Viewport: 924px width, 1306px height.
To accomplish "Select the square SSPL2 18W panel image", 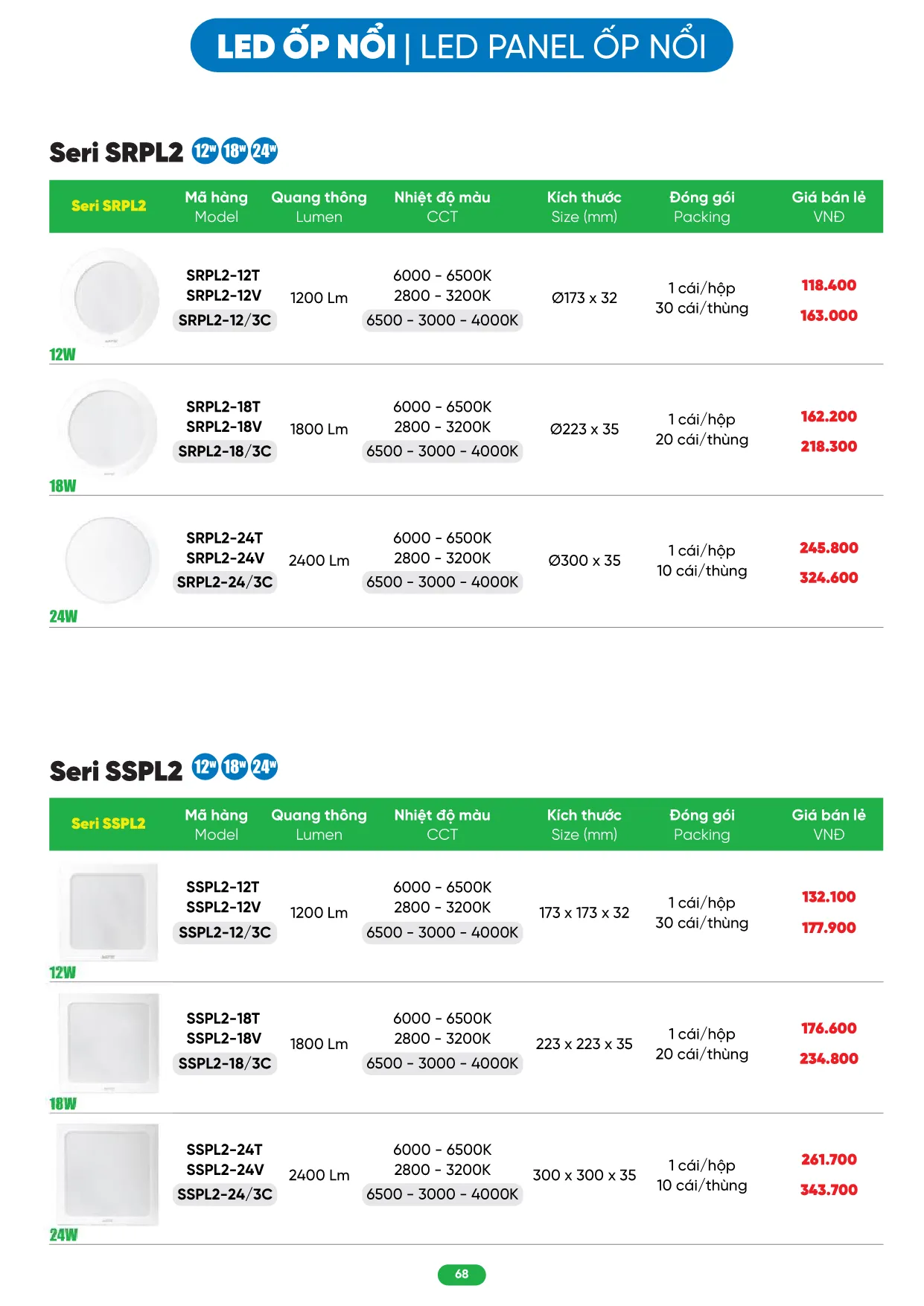I will pyautogui.click(x=109, y=1042).
